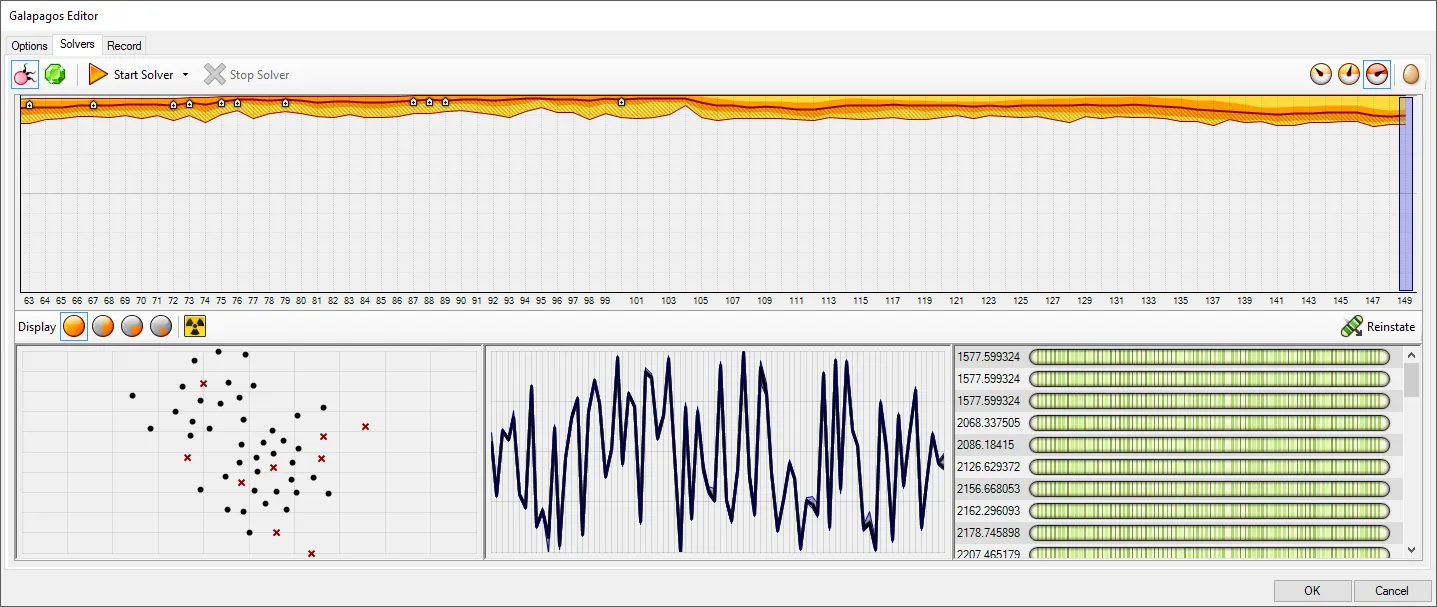Click the OK button

[x=1312, y=590]
